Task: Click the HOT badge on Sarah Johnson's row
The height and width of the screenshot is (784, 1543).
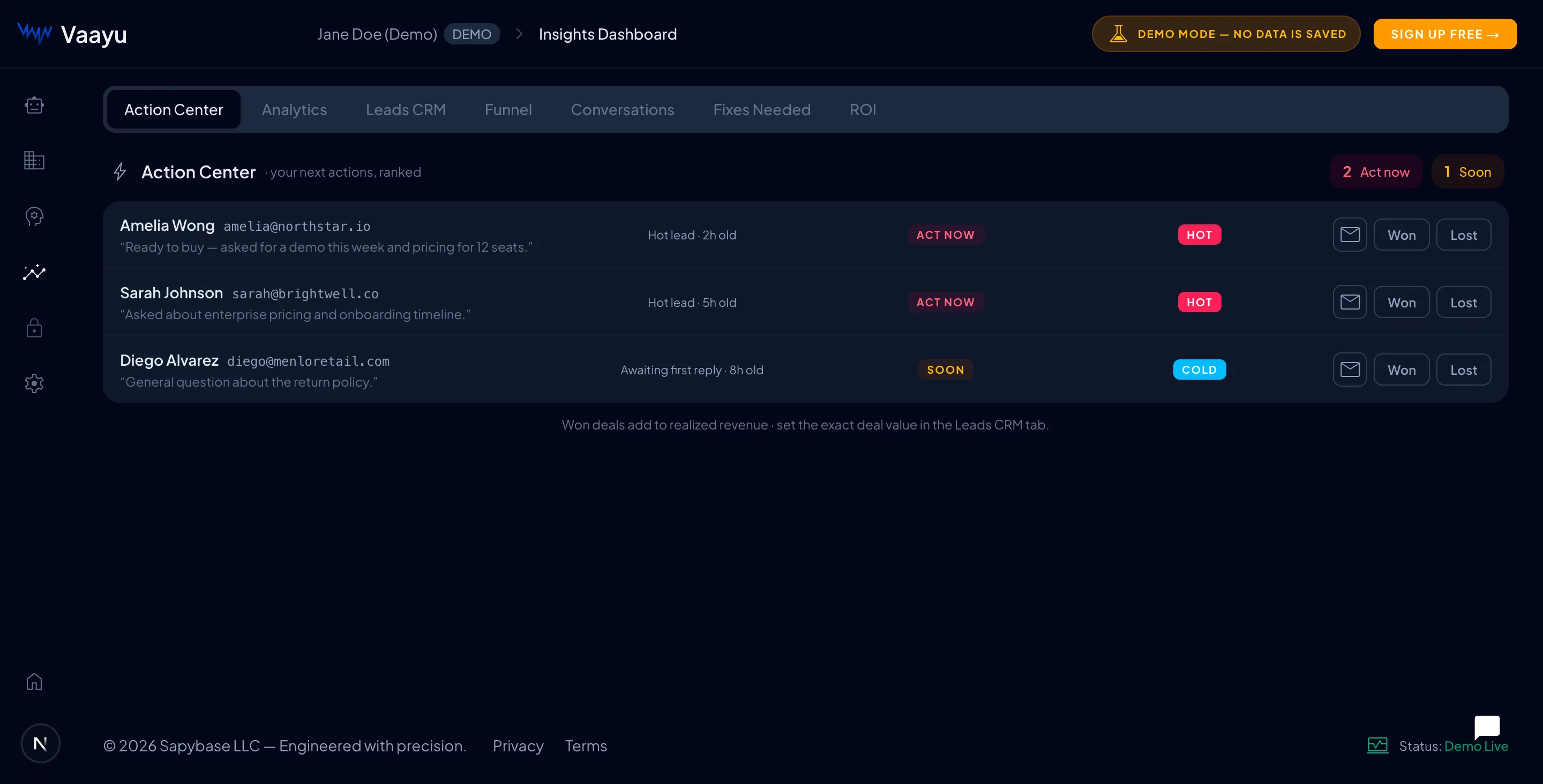Action: tap(1199, 303)
